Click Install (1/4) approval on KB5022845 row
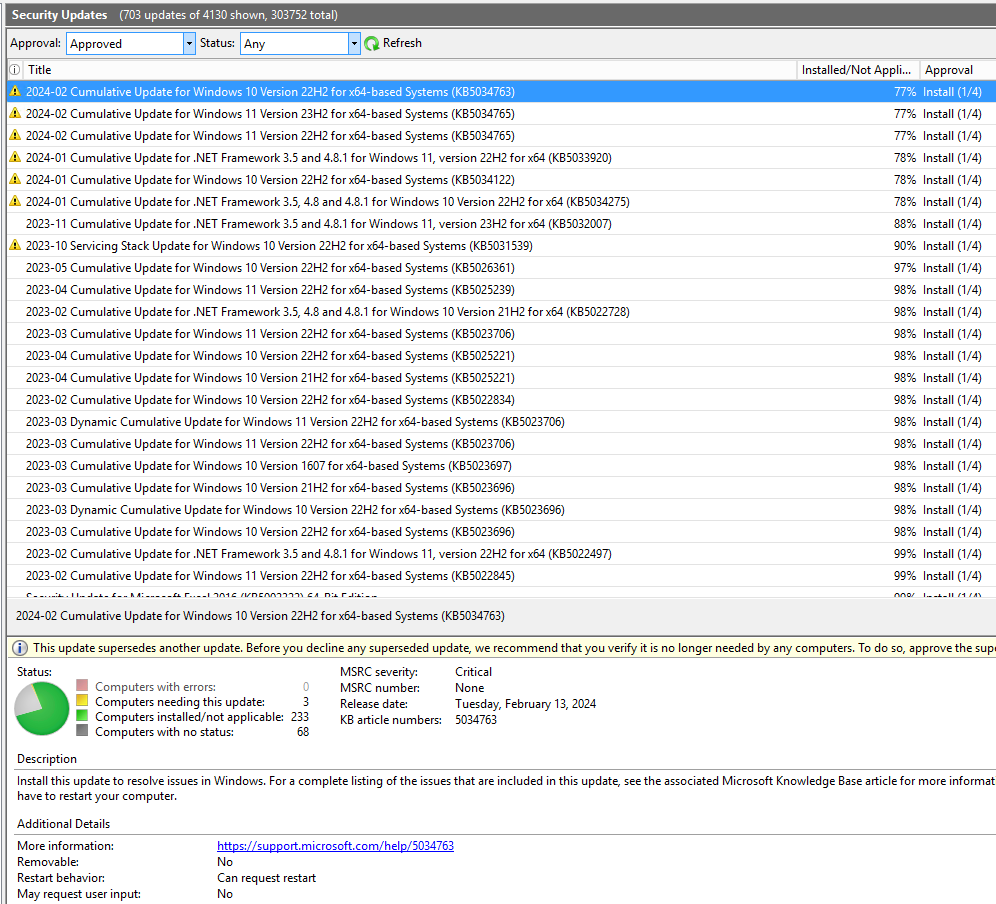The image size is (996, 904). coord(952,576)
